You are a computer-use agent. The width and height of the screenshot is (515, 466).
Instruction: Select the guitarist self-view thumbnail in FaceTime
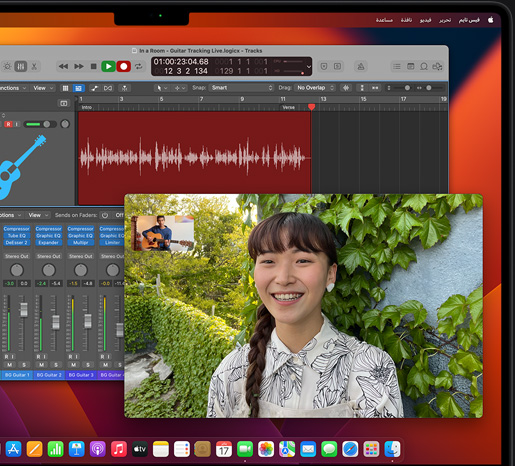(x=162, y=233)
